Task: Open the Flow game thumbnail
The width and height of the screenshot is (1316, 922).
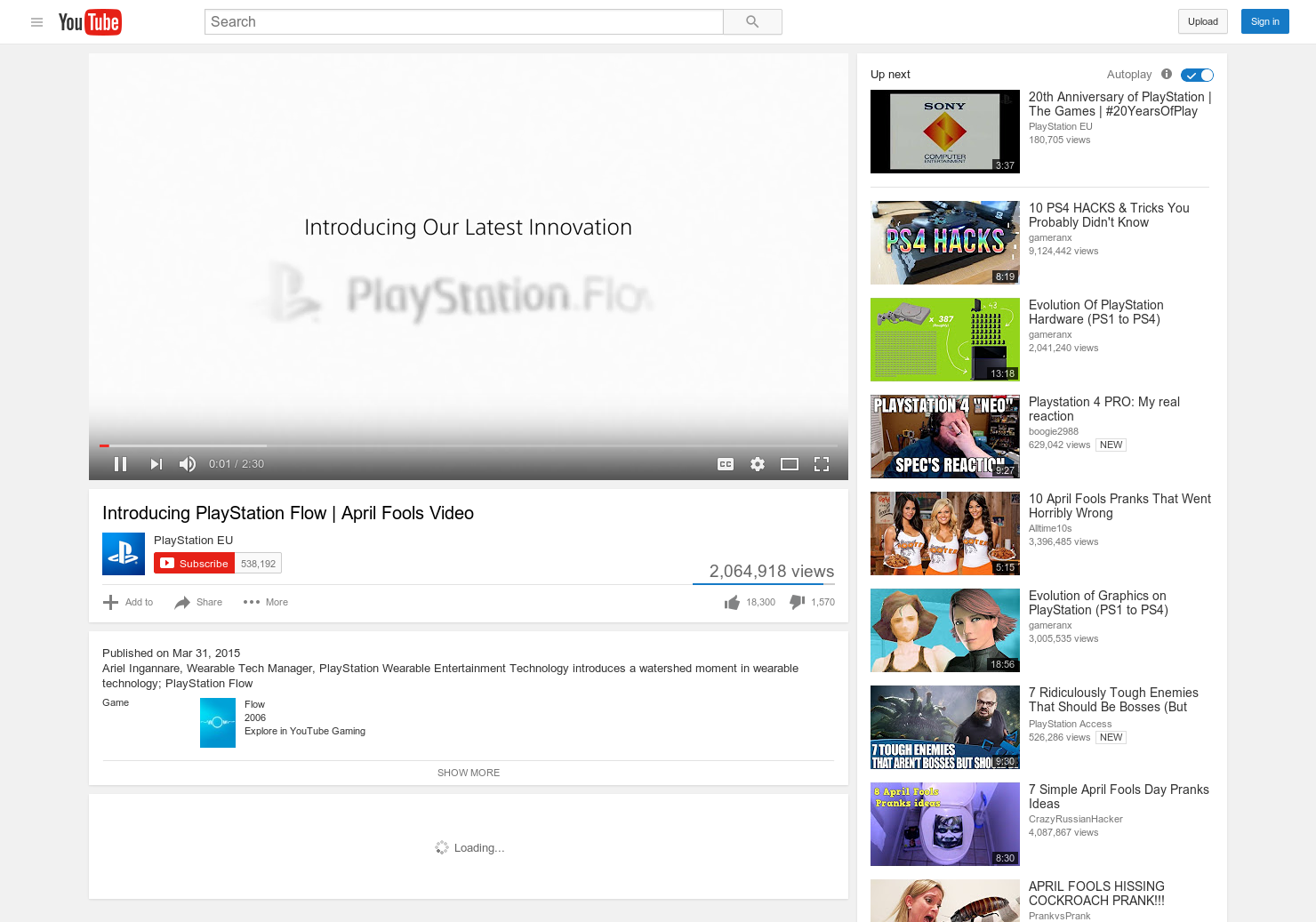Action: (x=218, y=723)
